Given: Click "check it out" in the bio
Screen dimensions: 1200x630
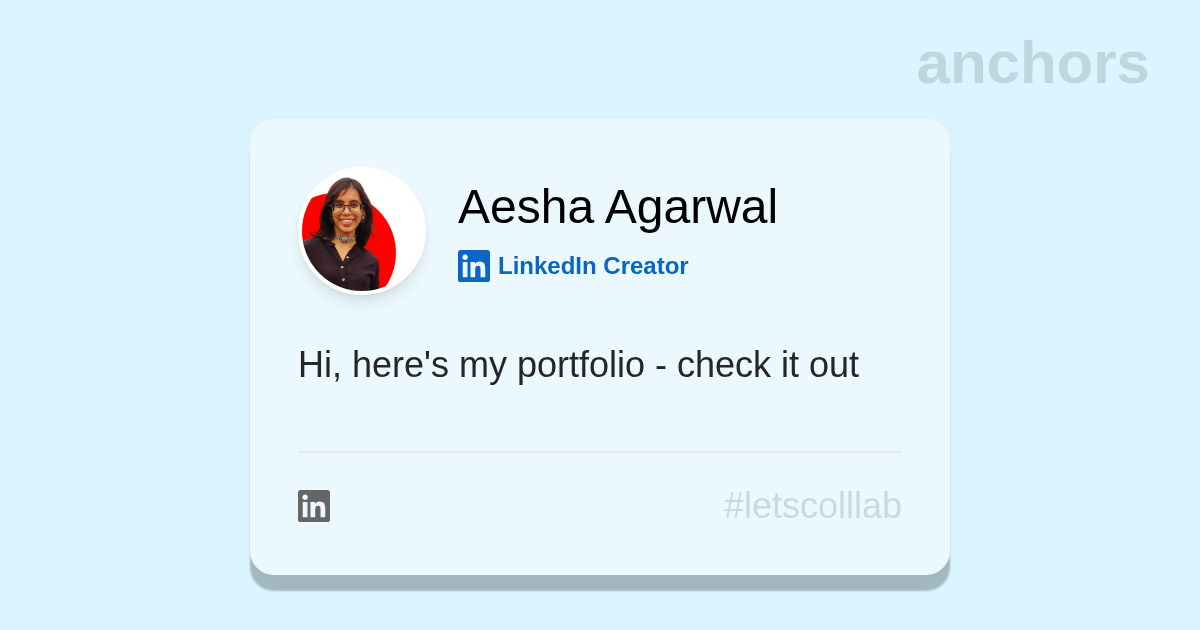Looking at the screenshot, I should 767,365.
